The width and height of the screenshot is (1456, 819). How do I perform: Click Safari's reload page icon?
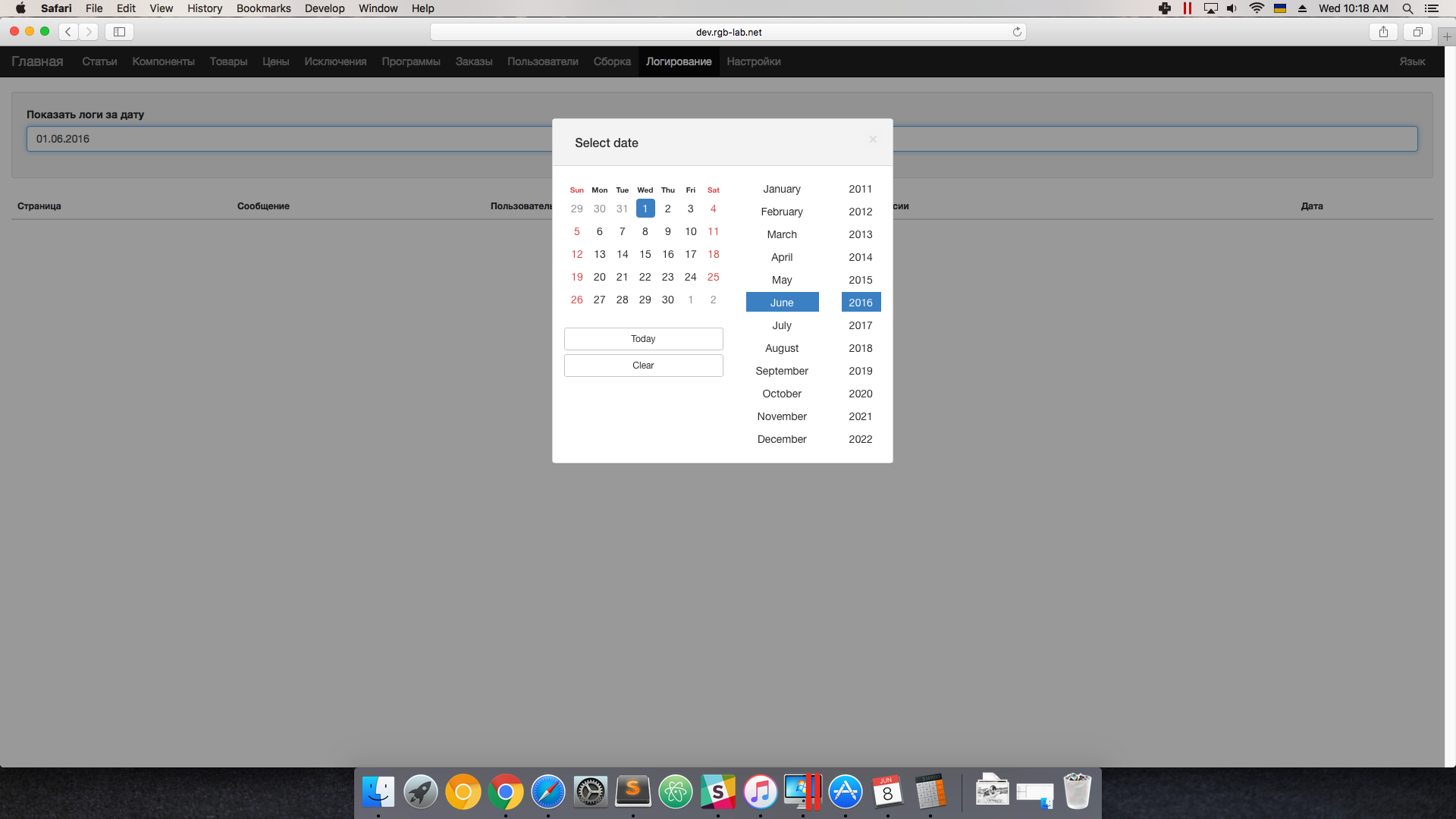1017,32
